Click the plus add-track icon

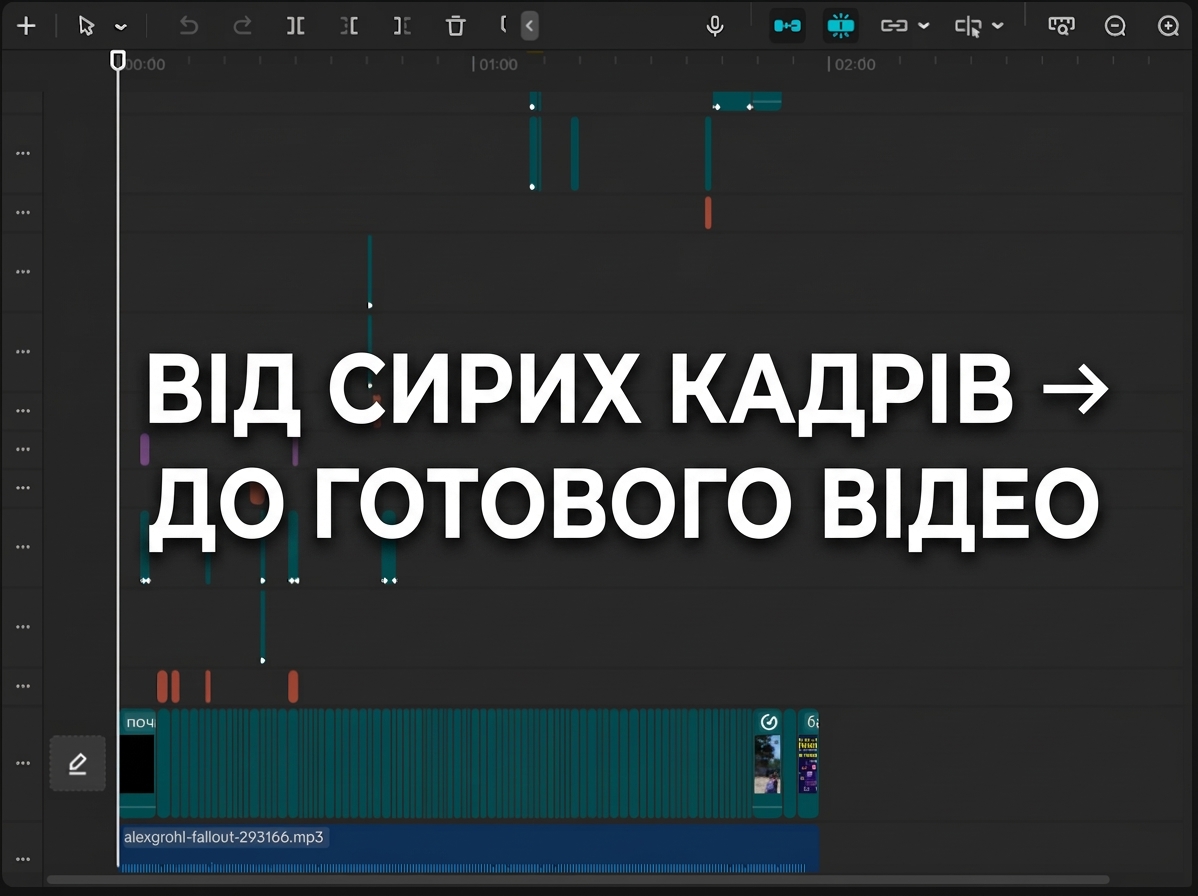pyautogui.click(x=26, y=26)
